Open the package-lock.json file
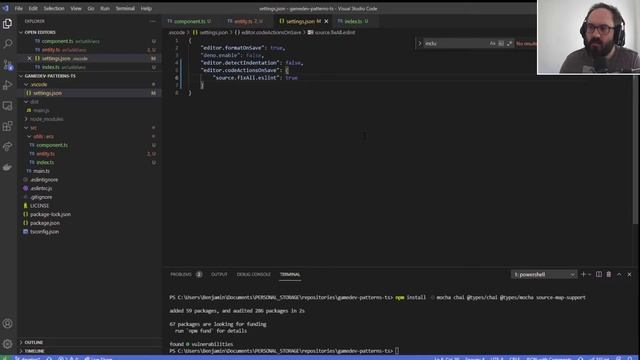 tap(50, 214)
